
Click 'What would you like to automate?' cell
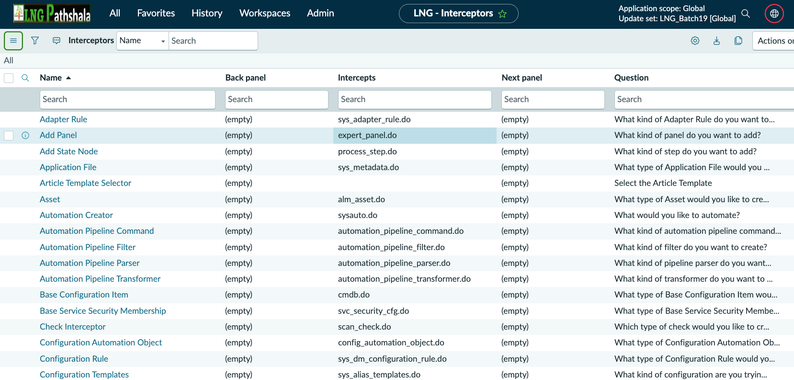point(677,215)
